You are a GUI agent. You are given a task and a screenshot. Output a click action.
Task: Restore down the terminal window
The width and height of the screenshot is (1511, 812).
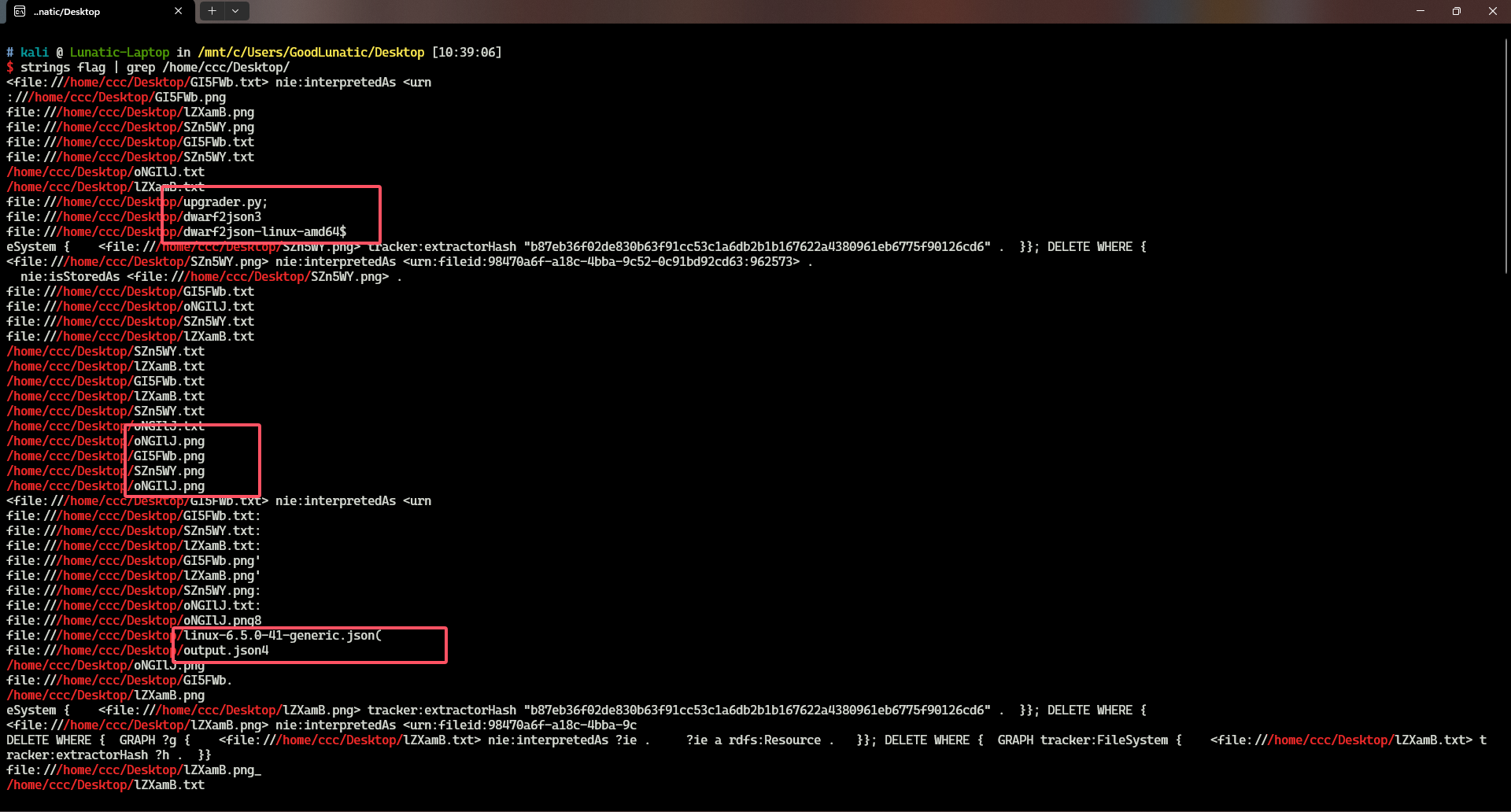1457,11
